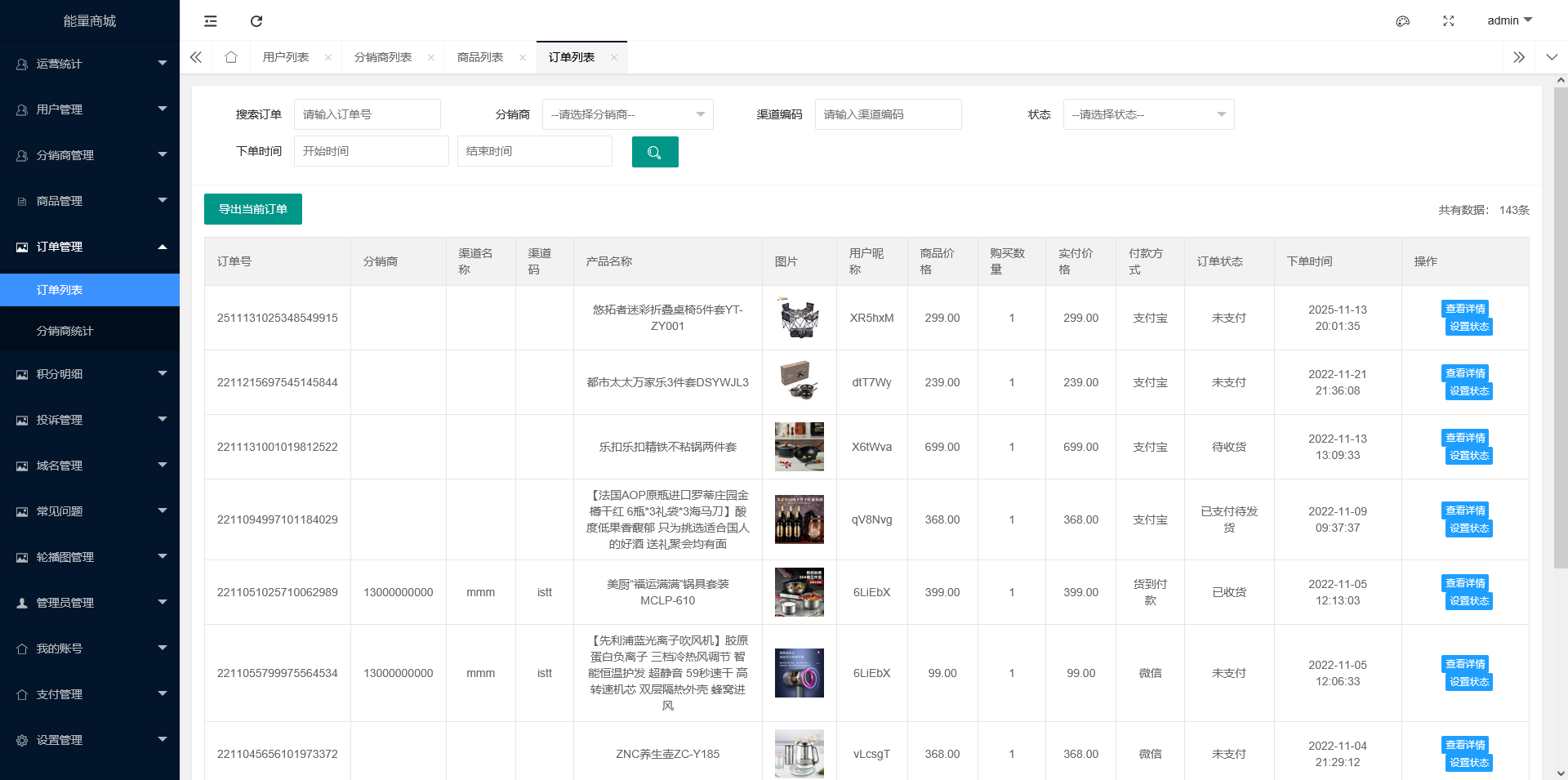Close the 分销商列表 tab
This screenshot has height=780, width=1568.
pos(431,57)
